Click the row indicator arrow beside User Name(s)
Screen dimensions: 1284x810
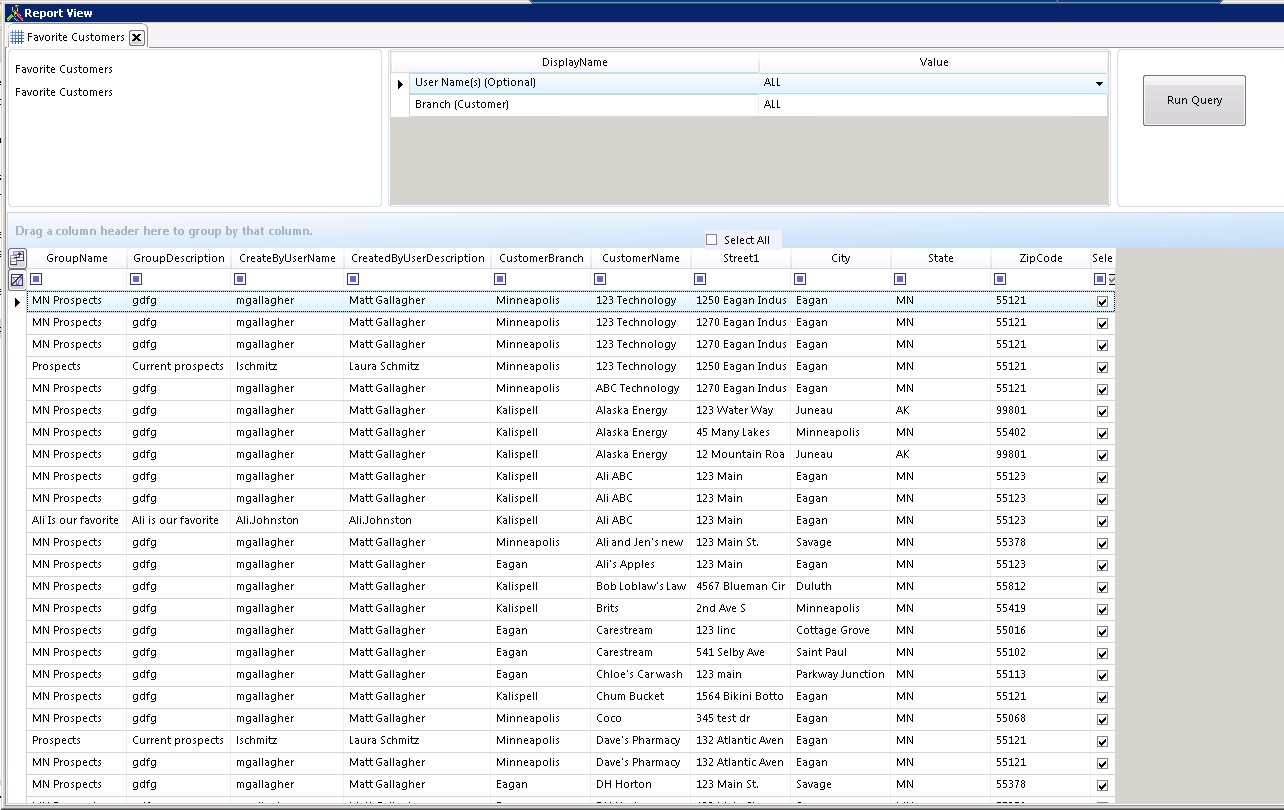click(x=400, y=84)
